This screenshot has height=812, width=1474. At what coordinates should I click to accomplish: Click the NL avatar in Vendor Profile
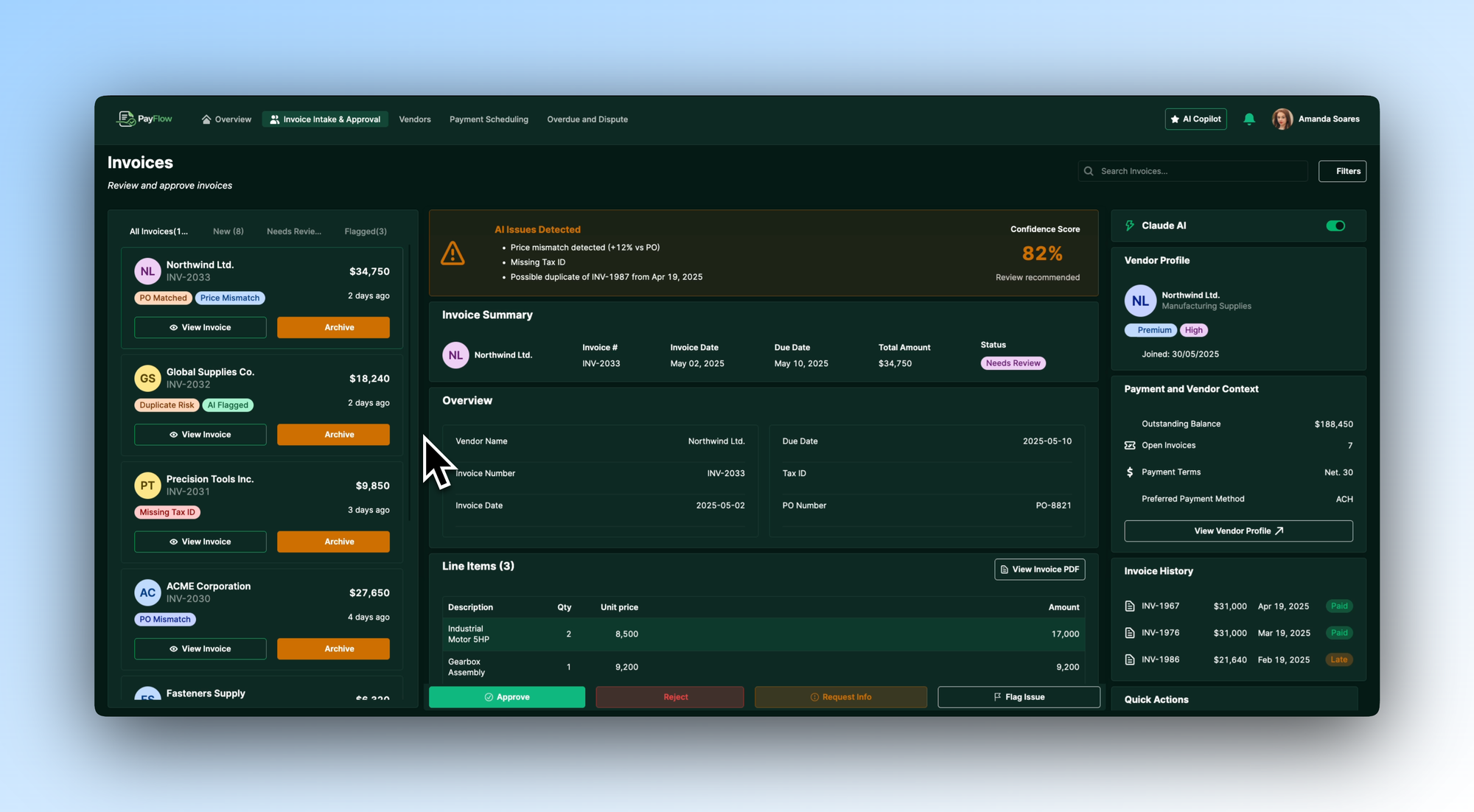[1140, 301]
